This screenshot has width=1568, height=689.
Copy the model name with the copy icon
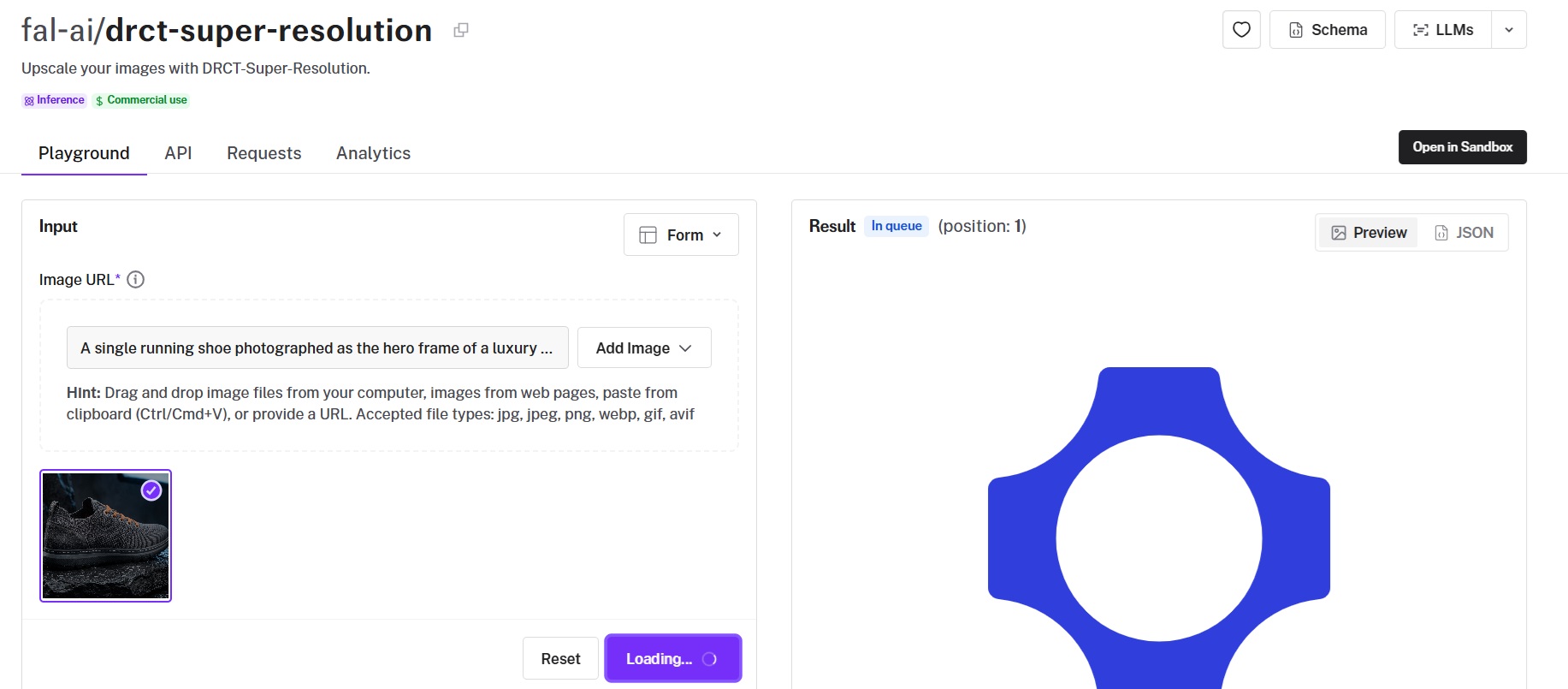[x=461, y=30]
